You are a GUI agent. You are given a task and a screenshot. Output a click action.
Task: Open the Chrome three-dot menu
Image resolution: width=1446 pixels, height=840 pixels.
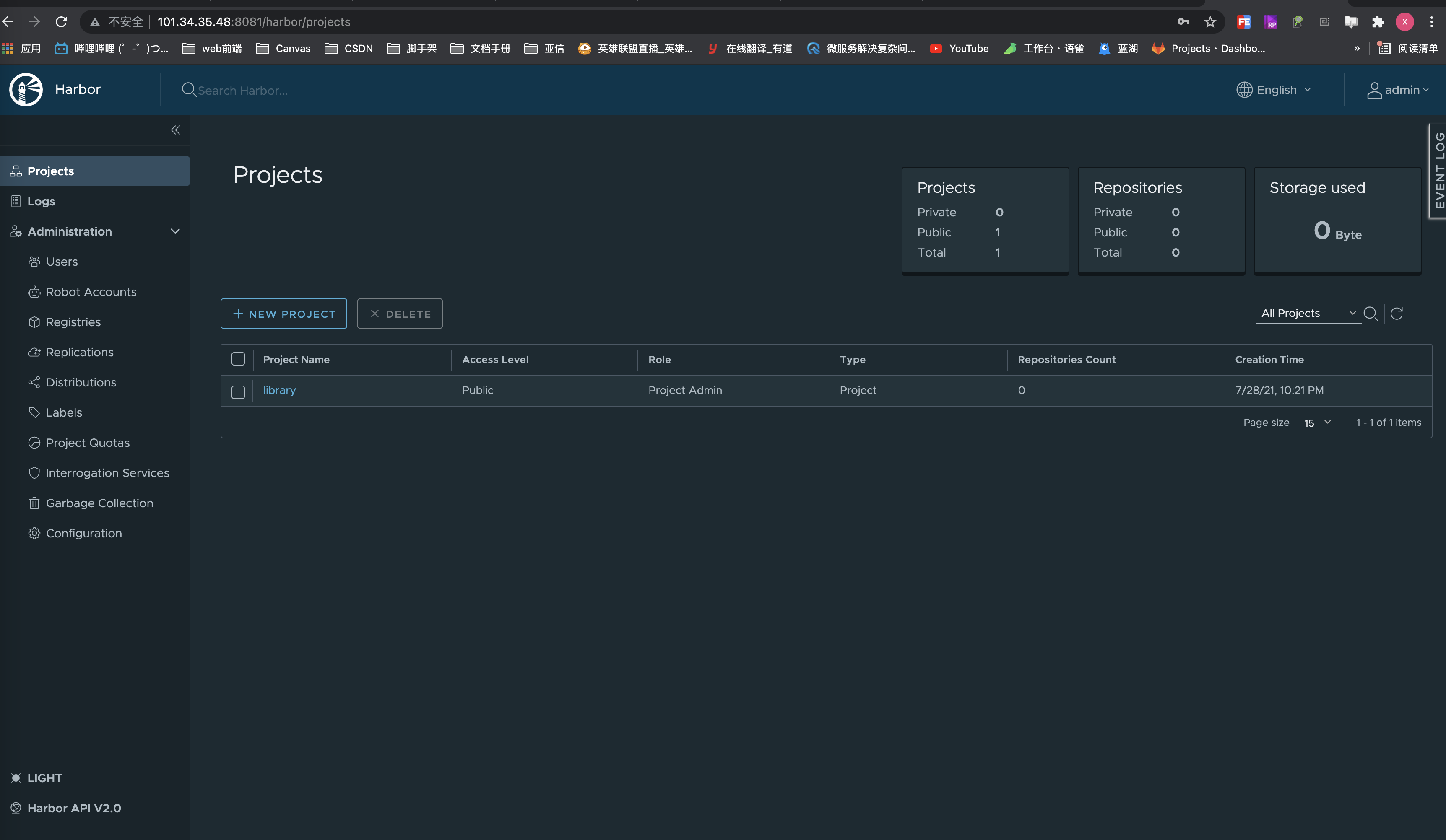(1432, 22)
